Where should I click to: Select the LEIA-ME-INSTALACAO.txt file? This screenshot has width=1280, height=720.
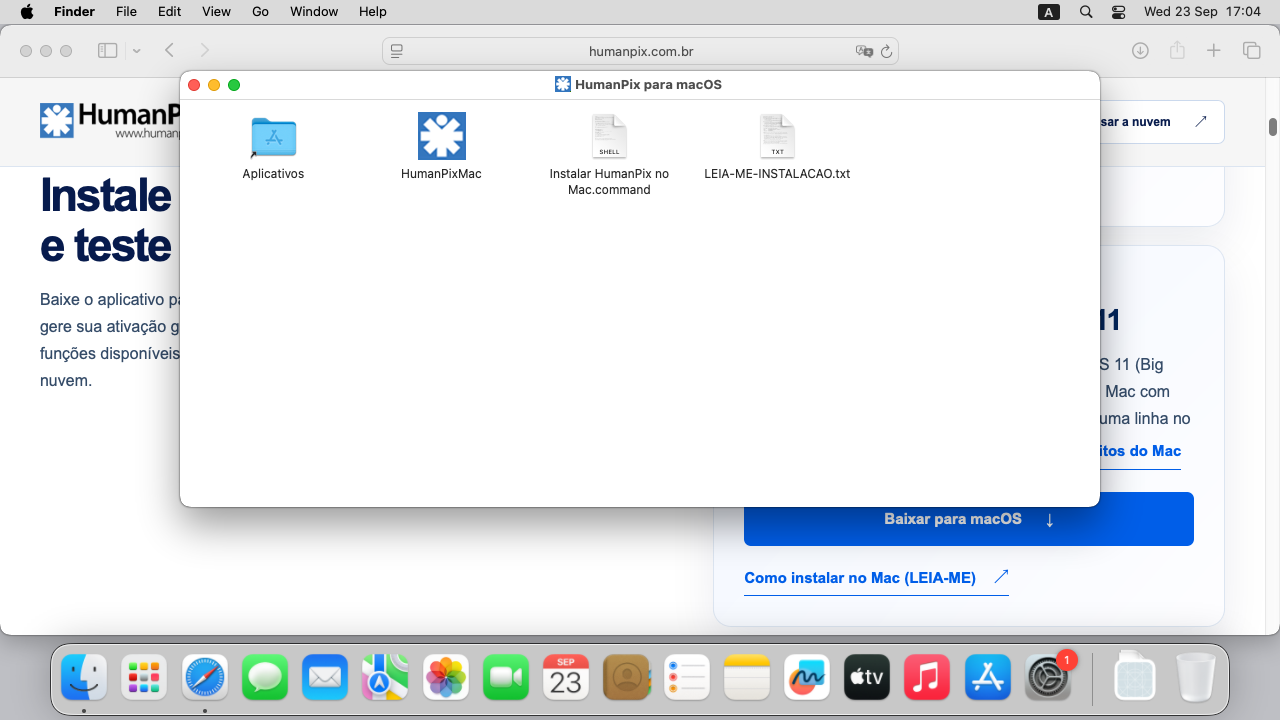pyautogui.click(x=777, y=137)
